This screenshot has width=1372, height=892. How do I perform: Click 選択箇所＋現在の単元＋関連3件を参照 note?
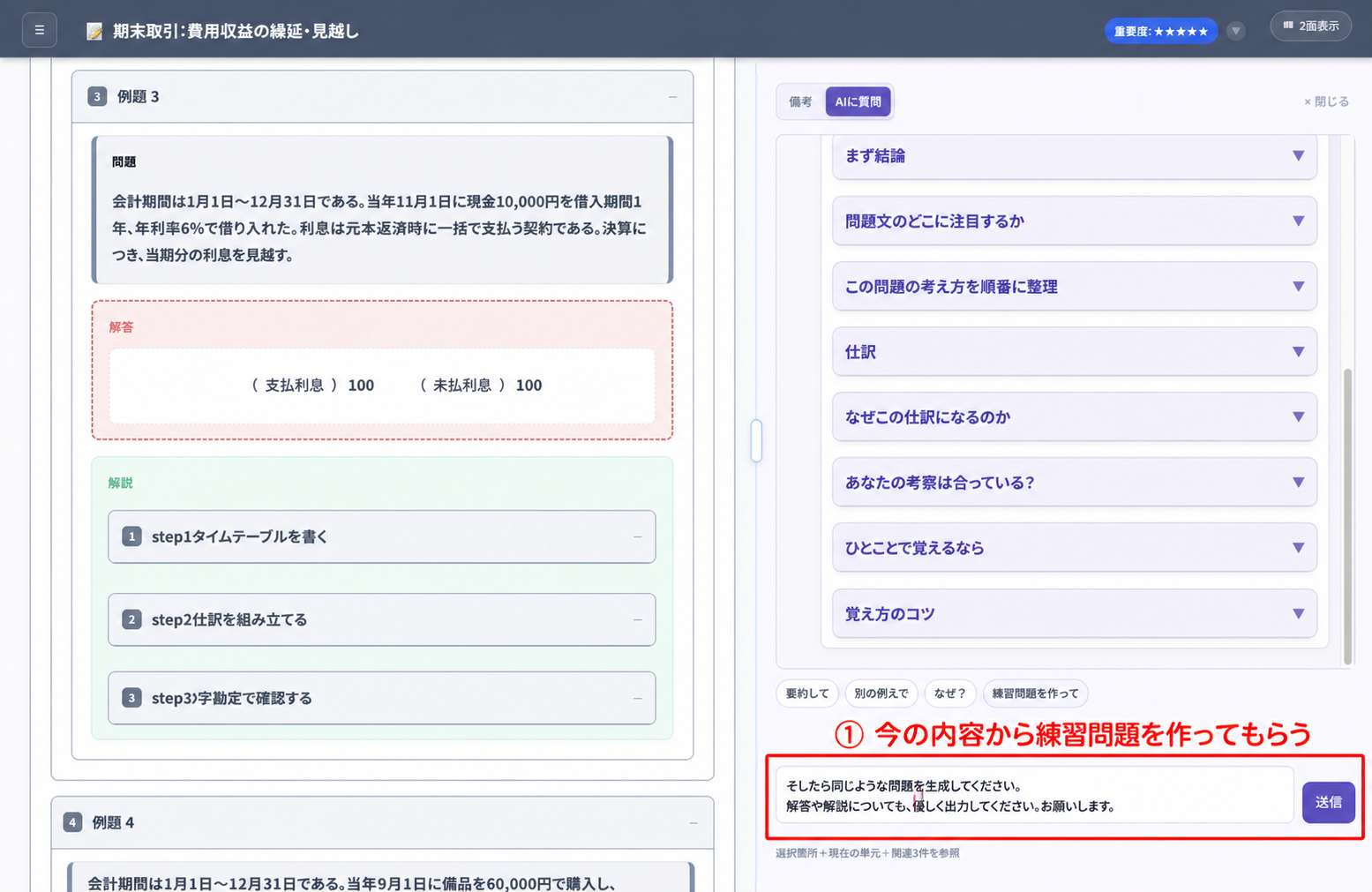point(867,853)
